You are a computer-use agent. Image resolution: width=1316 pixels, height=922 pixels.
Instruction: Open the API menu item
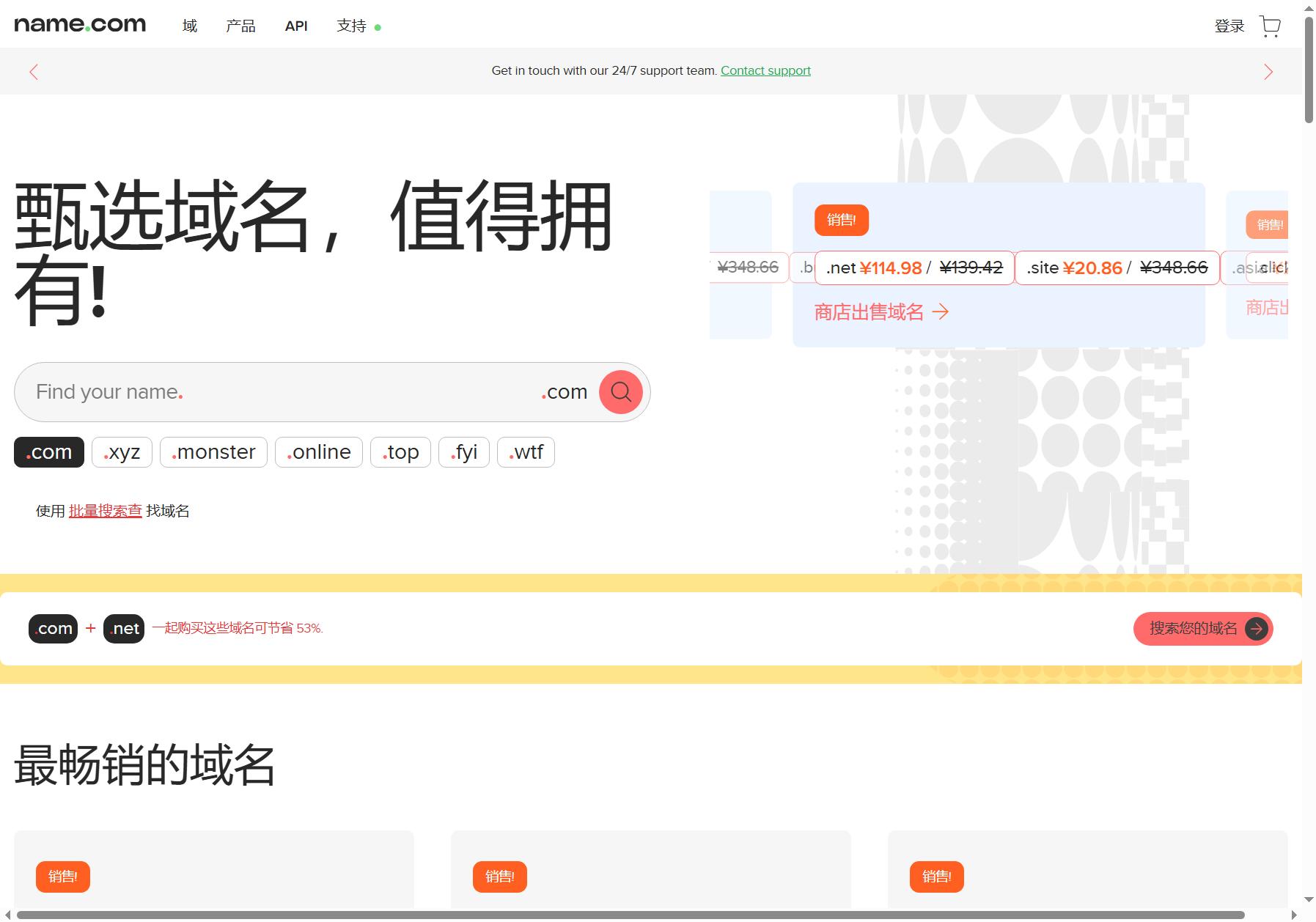(x=296, y=26)
